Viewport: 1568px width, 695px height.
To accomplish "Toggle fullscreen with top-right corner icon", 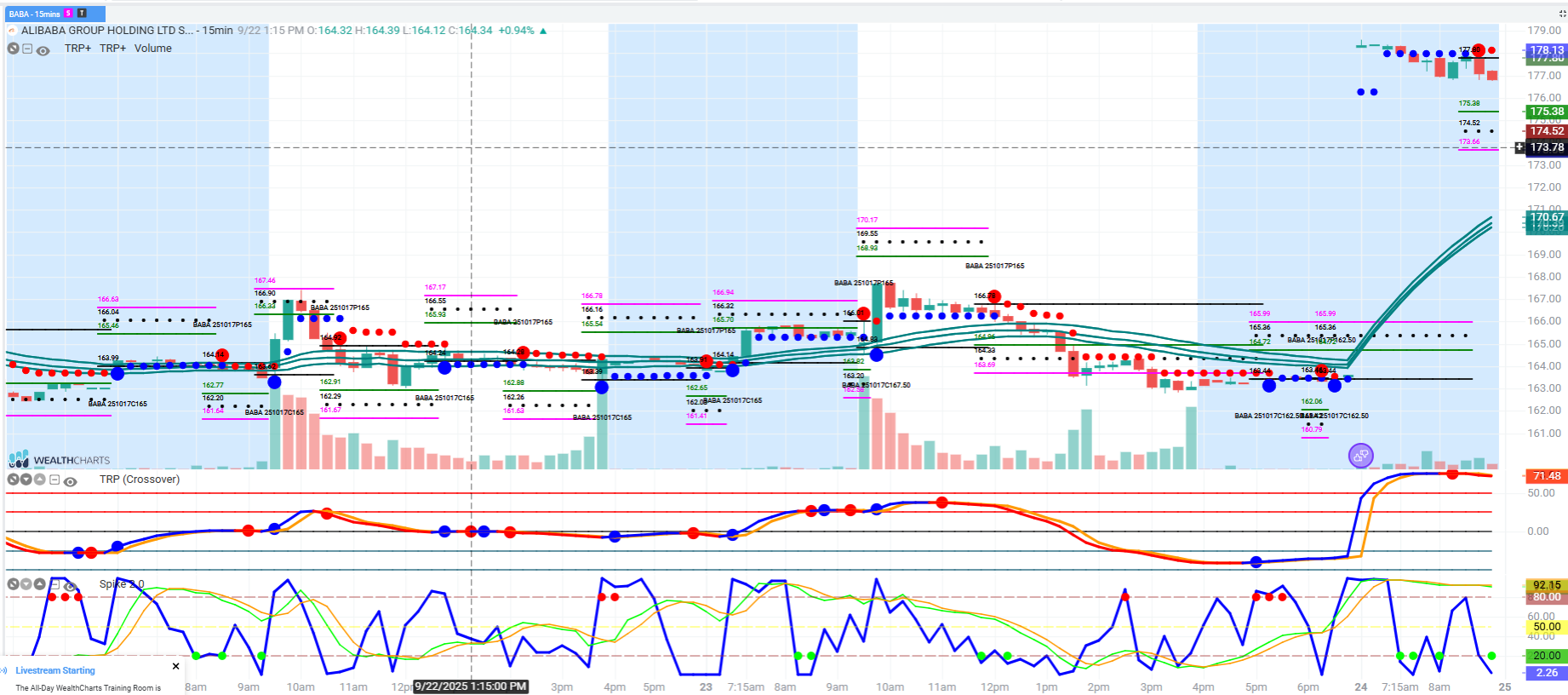I will coord(1561,14).
